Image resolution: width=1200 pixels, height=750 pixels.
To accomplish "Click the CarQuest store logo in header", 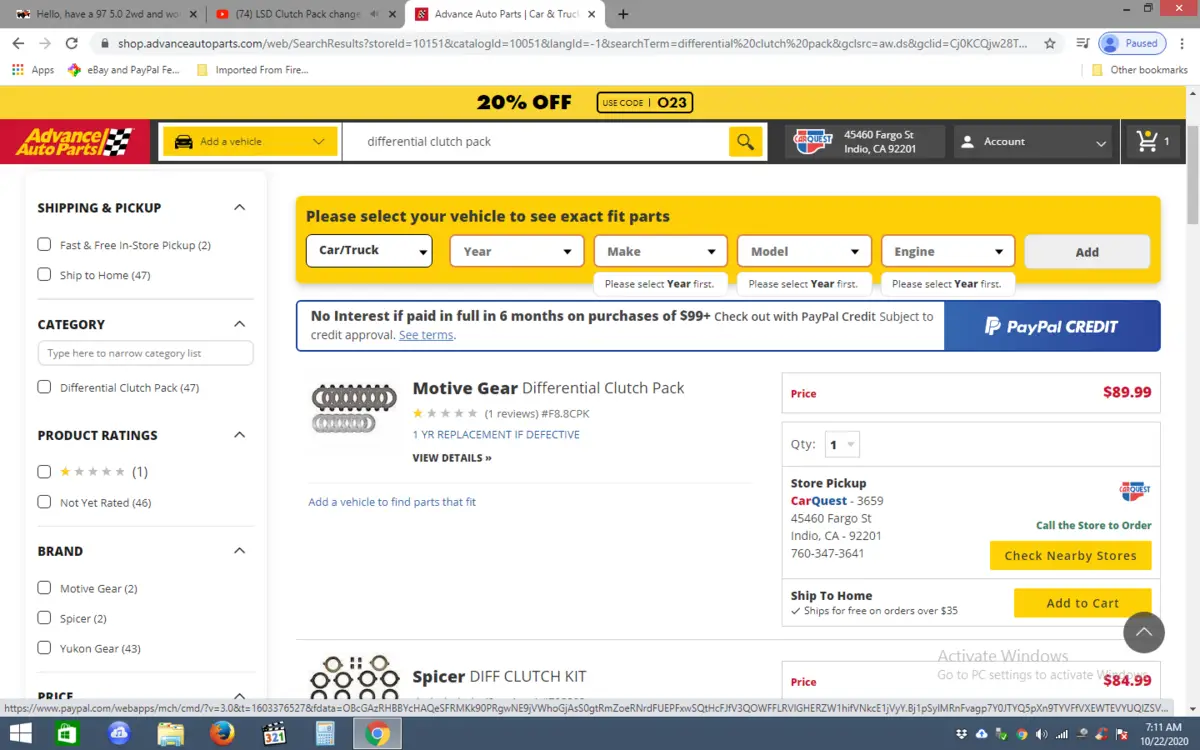I will [x=813, y=142].
